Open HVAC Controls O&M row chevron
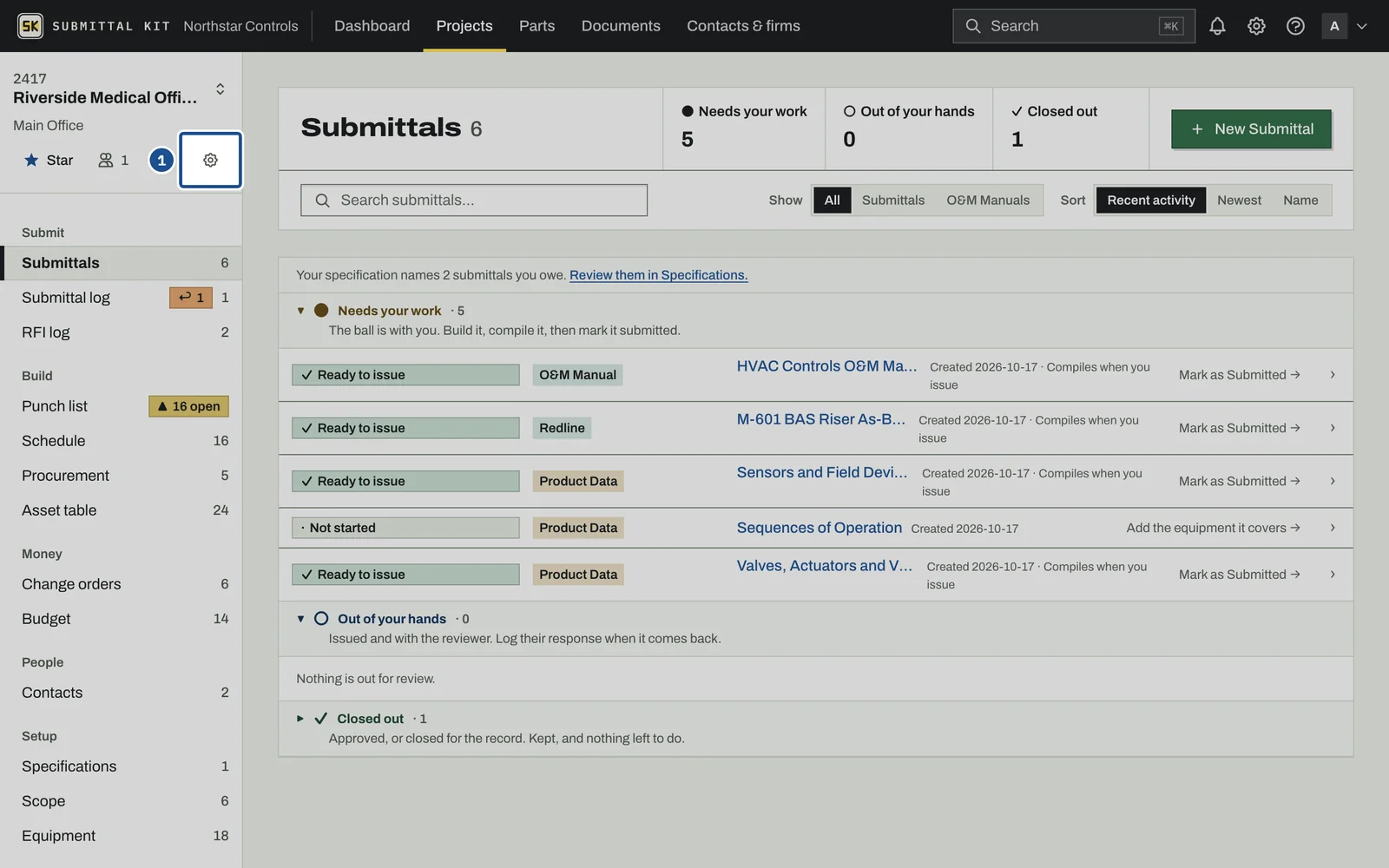This screenshot has height=868, width=1389. (1333, 375)
